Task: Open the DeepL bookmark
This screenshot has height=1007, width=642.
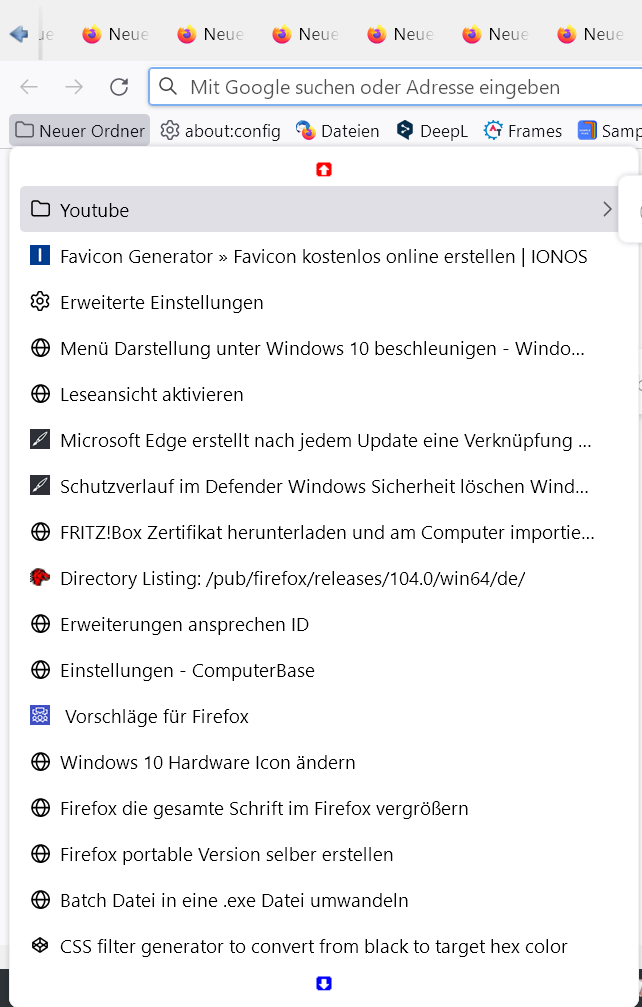Action: pos(432,131)
